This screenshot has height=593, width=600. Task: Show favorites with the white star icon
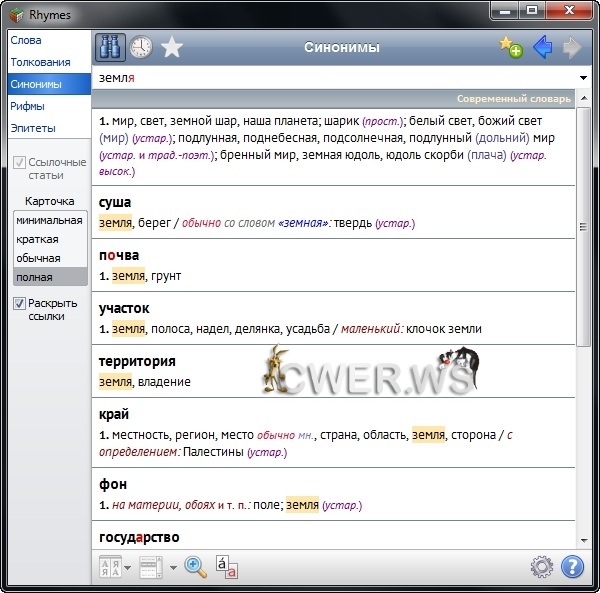pos(172,48)
